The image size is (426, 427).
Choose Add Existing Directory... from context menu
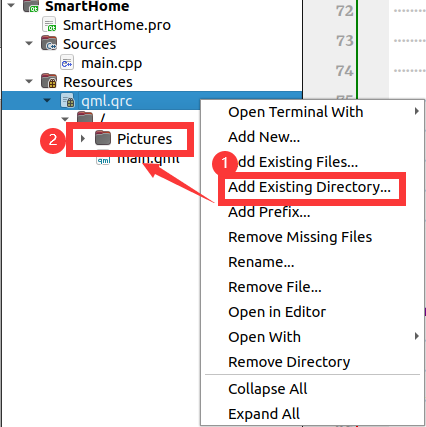[x=309, y=187]
